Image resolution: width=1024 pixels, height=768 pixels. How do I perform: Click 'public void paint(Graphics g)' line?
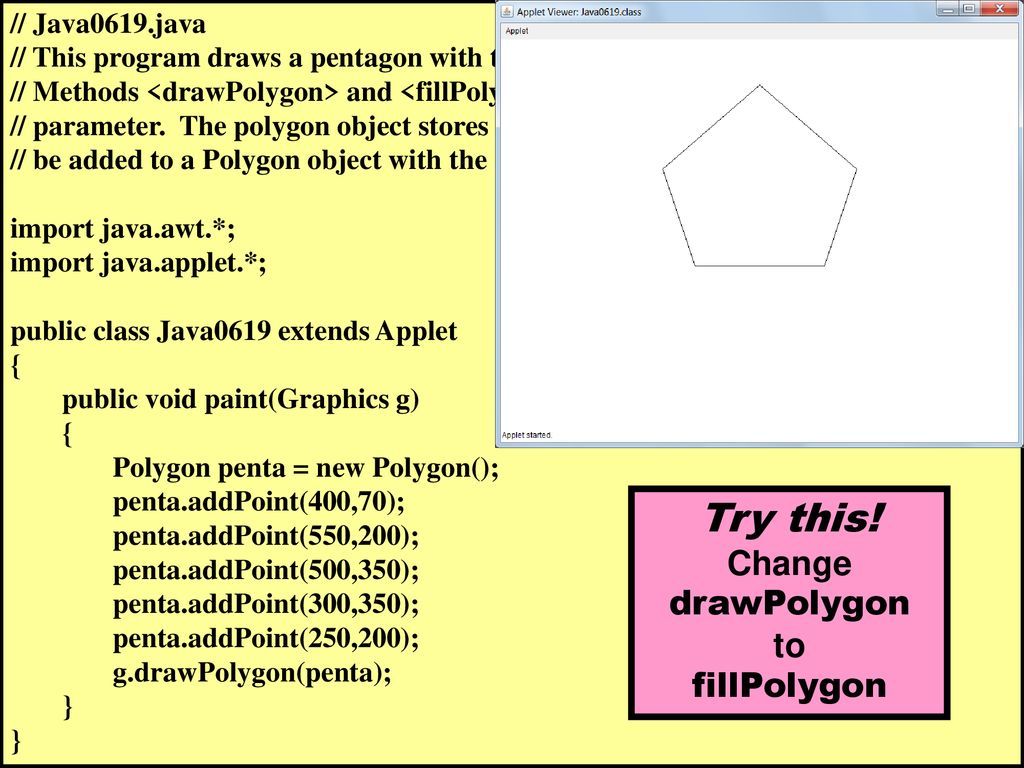(240, 400)
